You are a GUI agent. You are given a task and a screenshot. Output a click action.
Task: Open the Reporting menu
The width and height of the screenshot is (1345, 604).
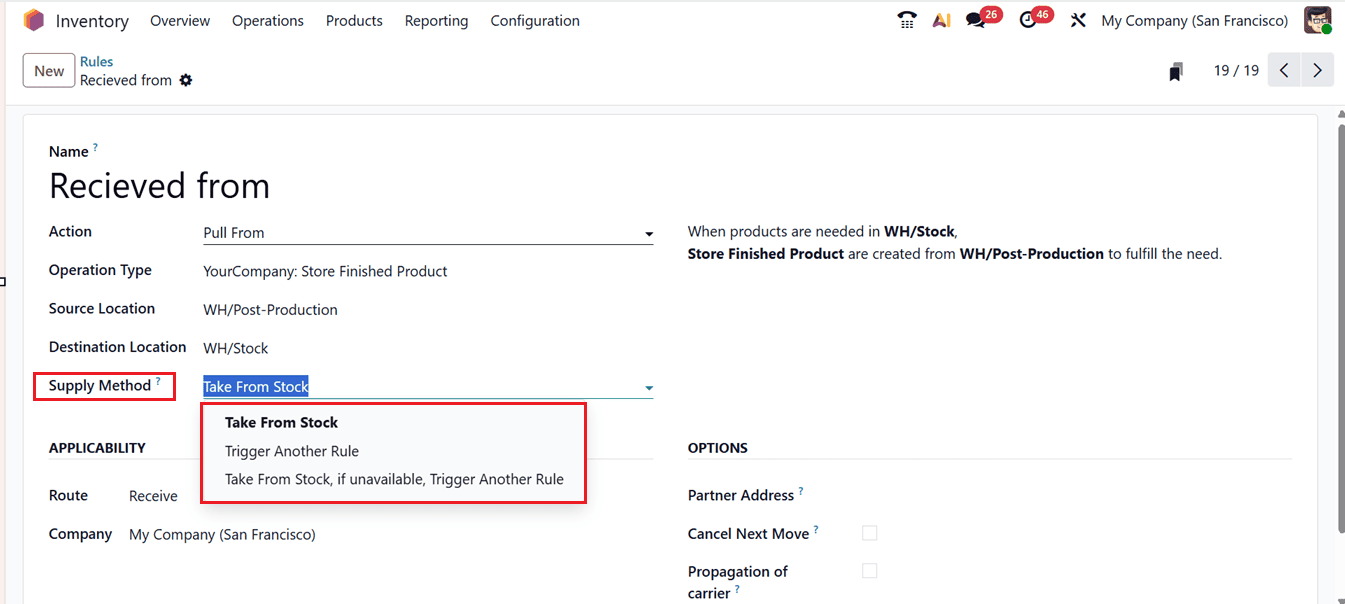436,20
